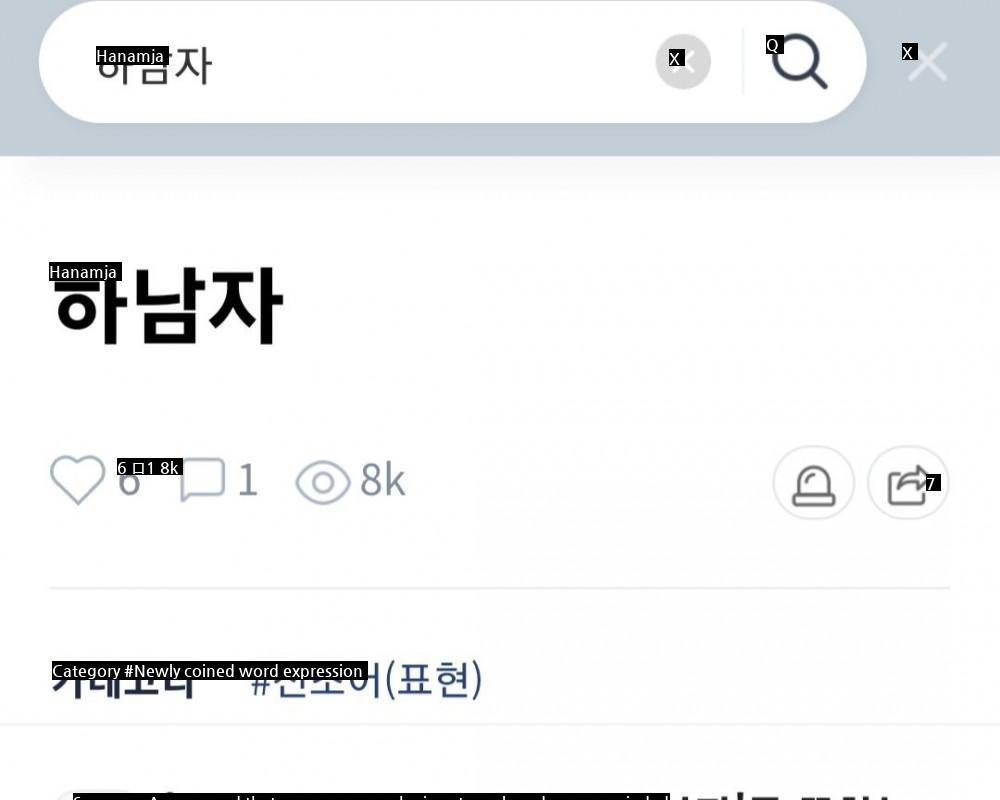
Task: Close search overlay with white X
Action: [927, 61]
